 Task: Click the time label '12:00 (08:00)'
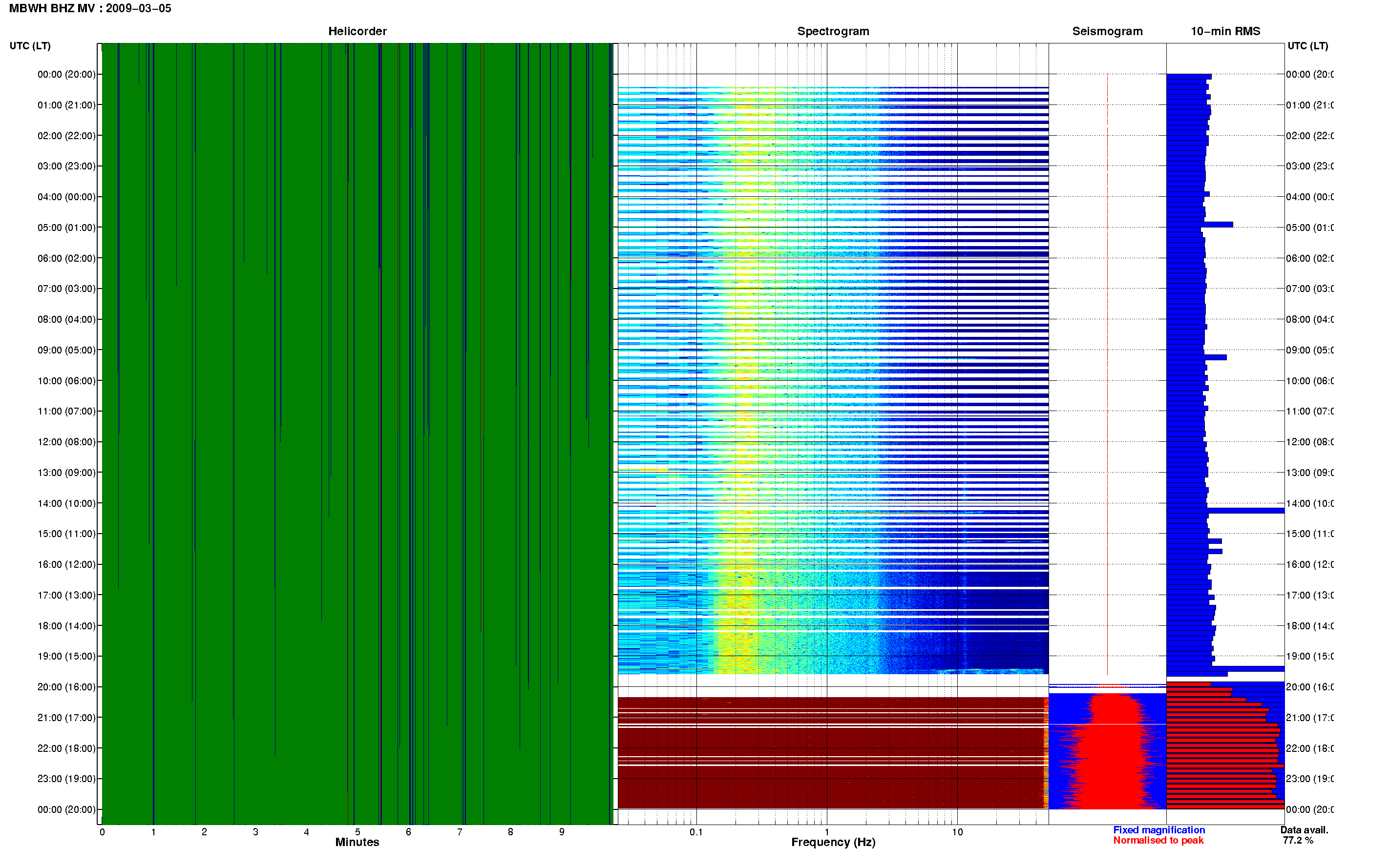click(66, 442)
